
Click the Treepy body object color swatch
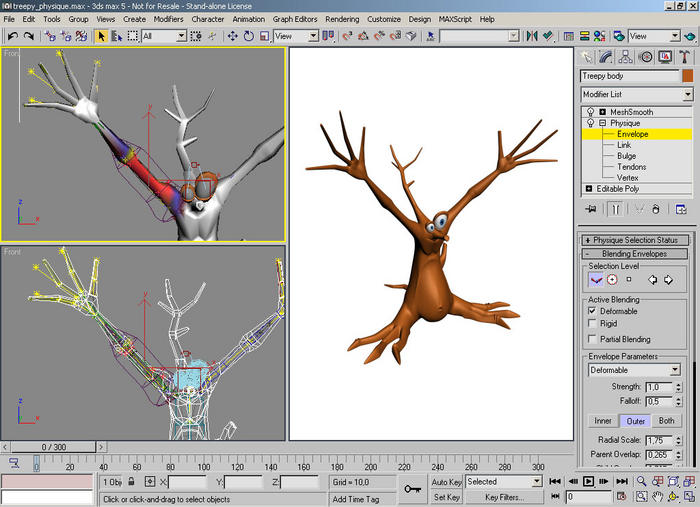point(687,76)
